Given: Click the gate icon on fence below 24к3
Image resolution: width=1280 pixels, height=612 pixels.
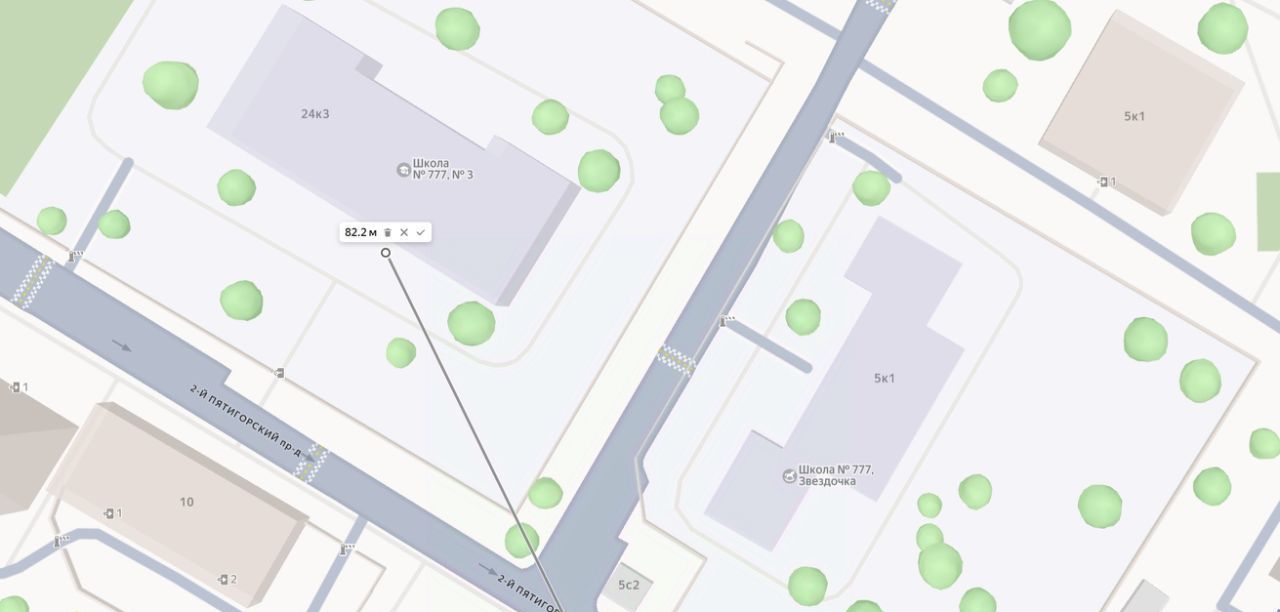Looking at the screenshot, I should click(x=279, y=373).
